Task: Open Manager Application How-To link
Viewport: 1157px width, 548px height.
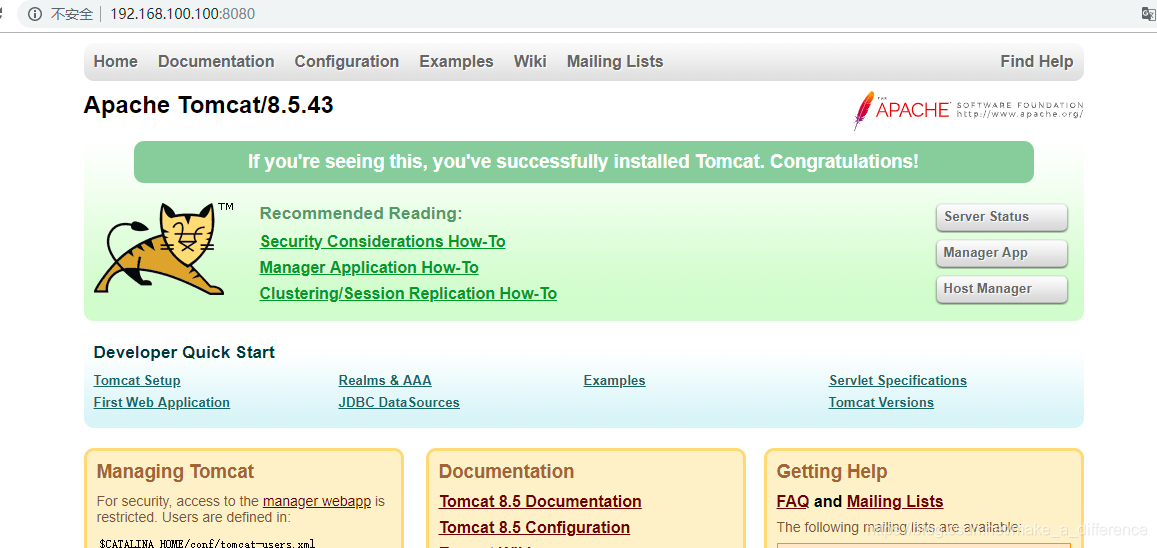Action: [x=369, y=267]
